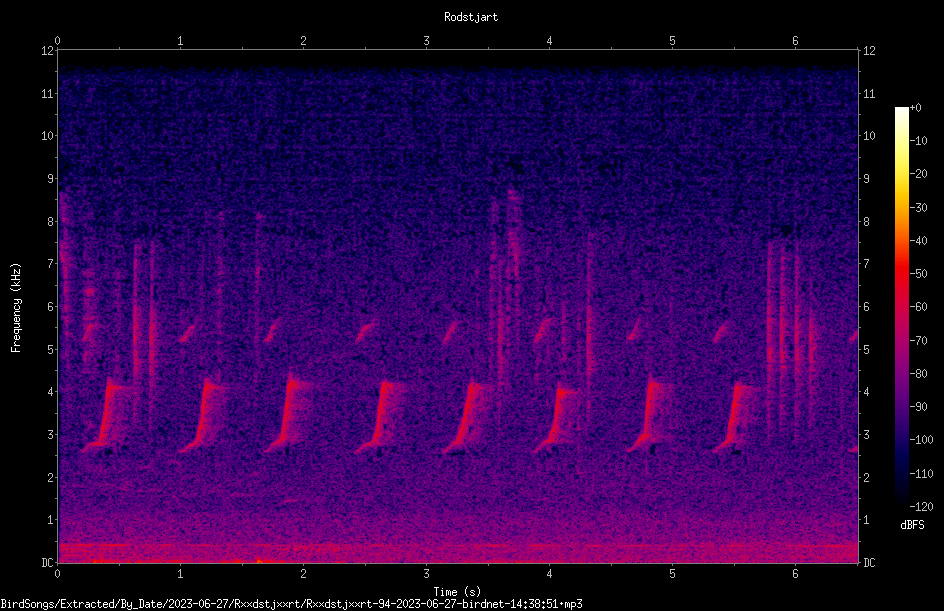Screen dimensions: 944x611
Task: Click the dBFS unit label
Action: (912, 525)
